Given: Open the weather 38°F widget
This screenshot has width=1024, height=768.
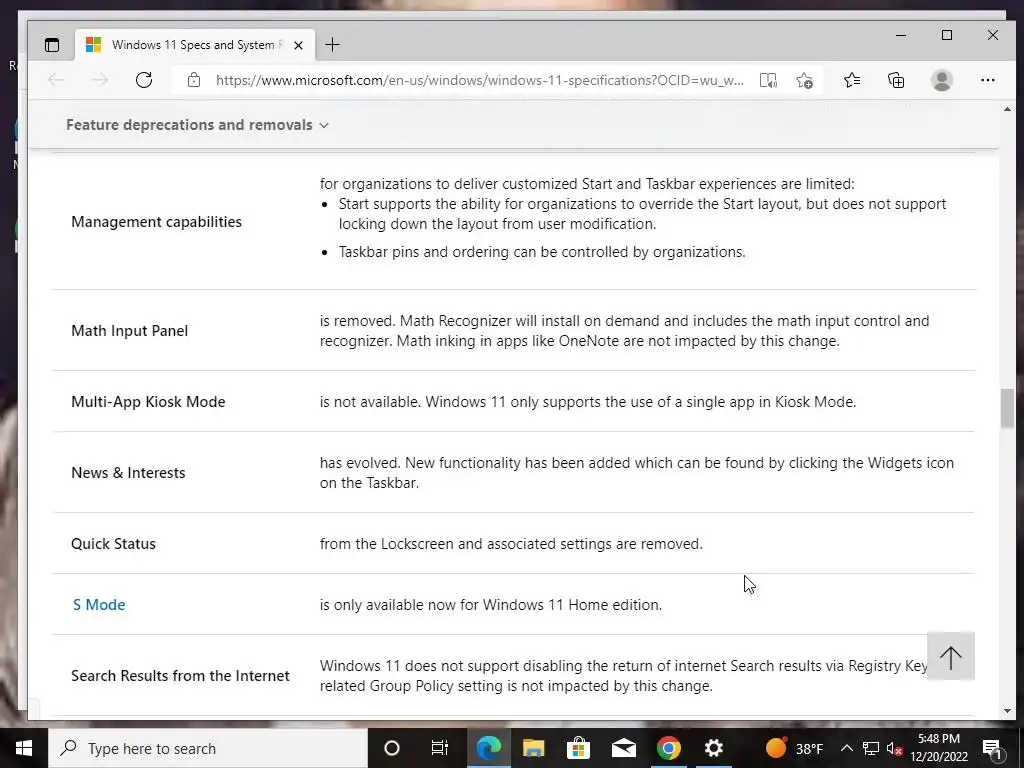Looking at the screenshot, I should [x=794, y=748].
